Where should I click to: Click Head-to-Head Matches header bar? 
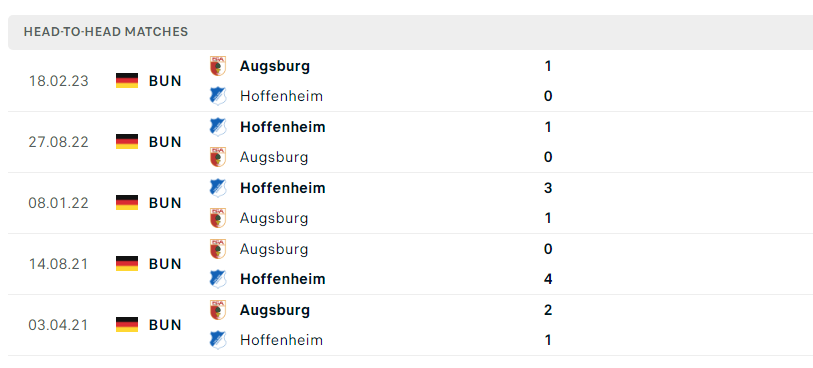[411, 32]
